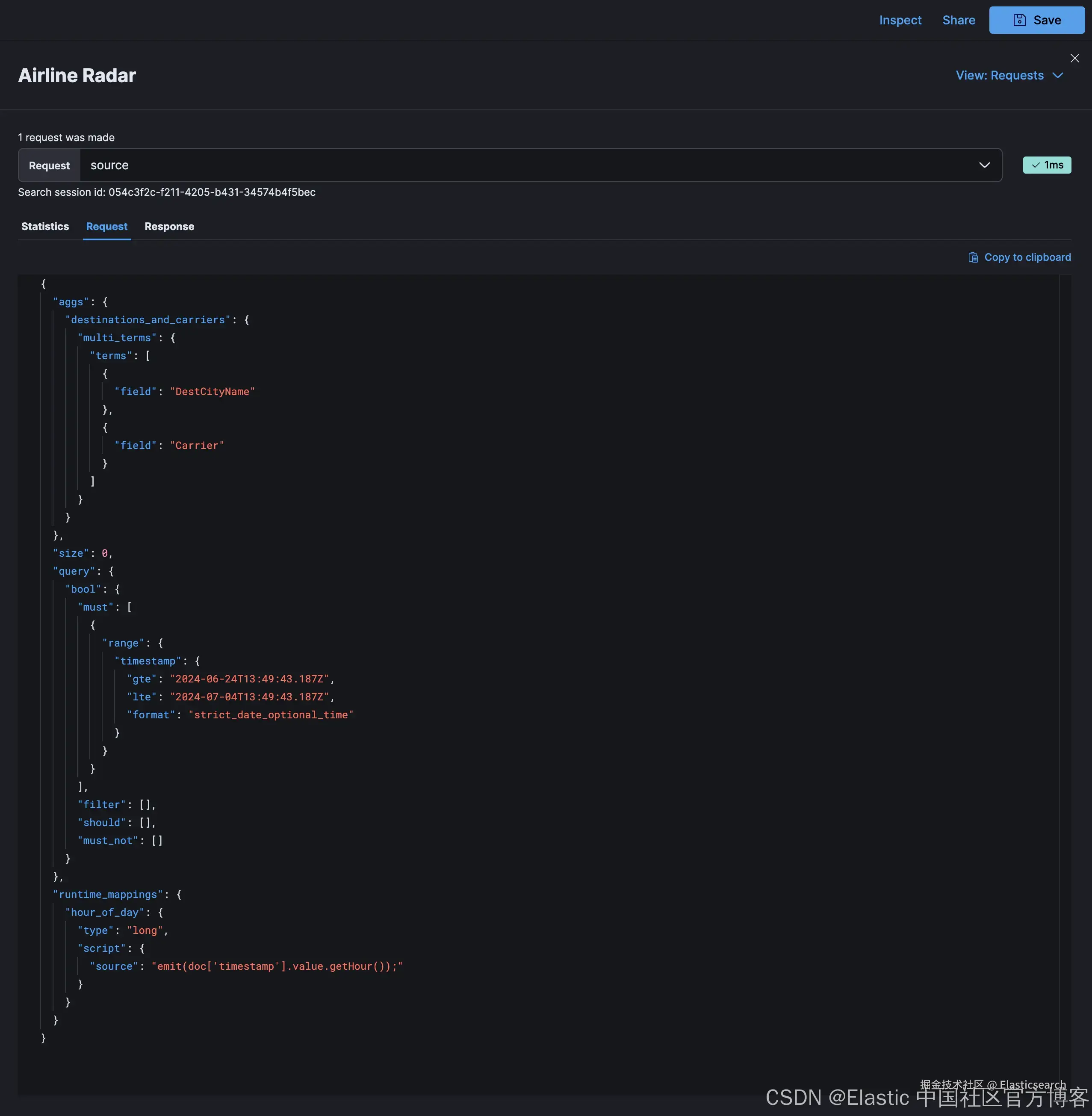Switch to the Response tab
1092x1116 pixels.
click(x=169, y=227)
